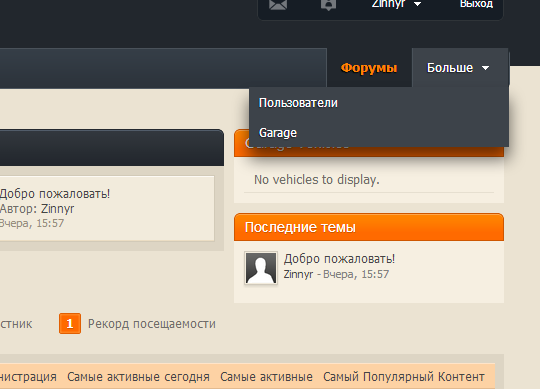The width and height of the screenshot is (540, 389).
Task: Open the Самые активные сегодня link
Action: tap(138, 377)
